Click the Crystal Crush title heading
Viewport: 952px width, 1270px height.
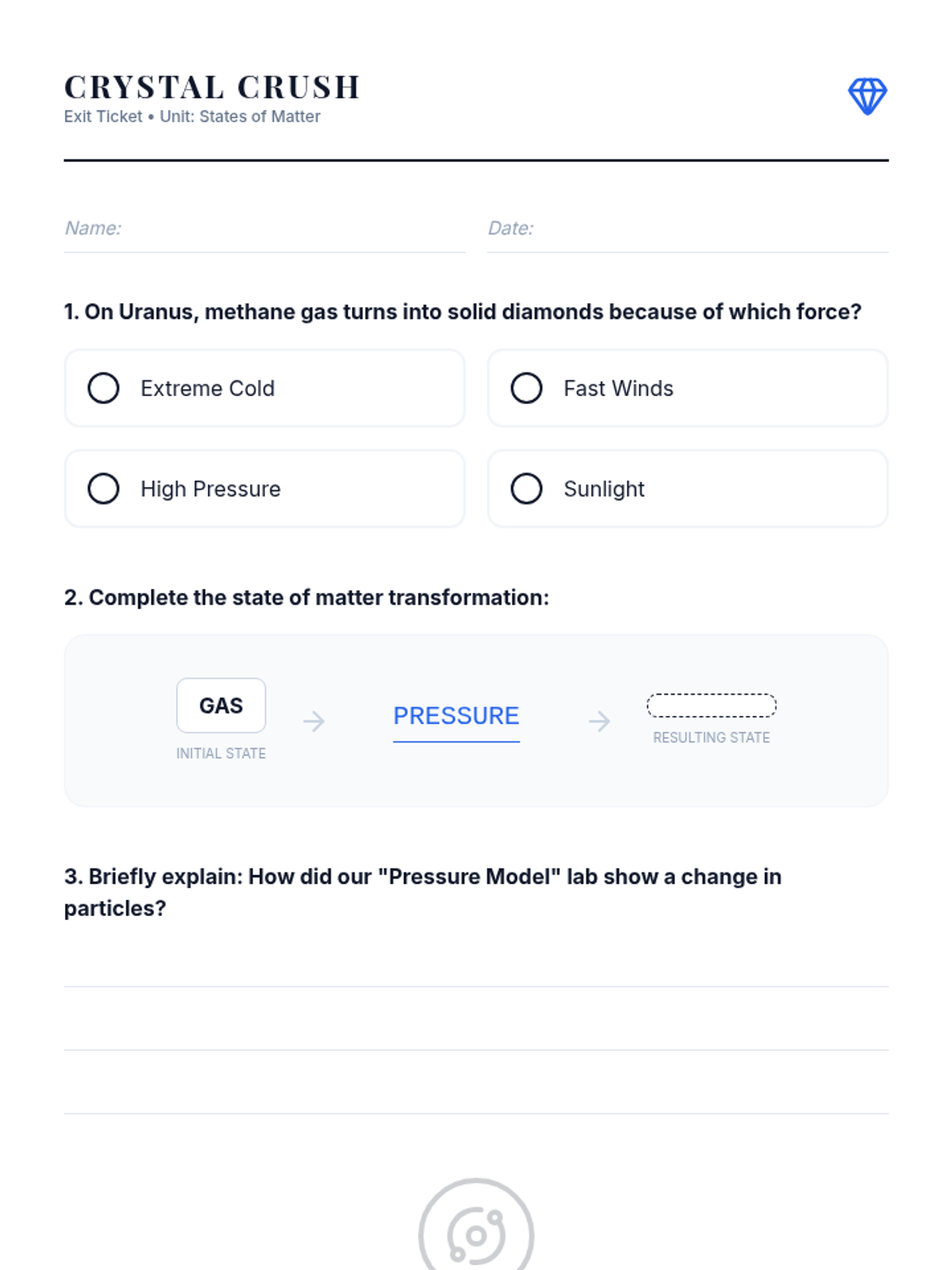point(212,87)
